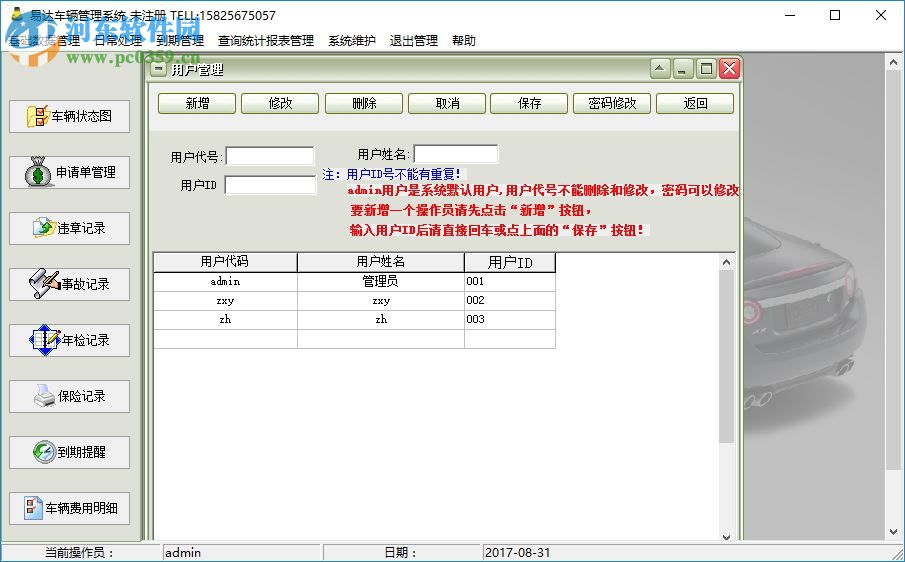Viewport: 905px width, 562px height.
Task: Open the 车辆状态图 vehicle status sidebar button
Action: point(69,116)
